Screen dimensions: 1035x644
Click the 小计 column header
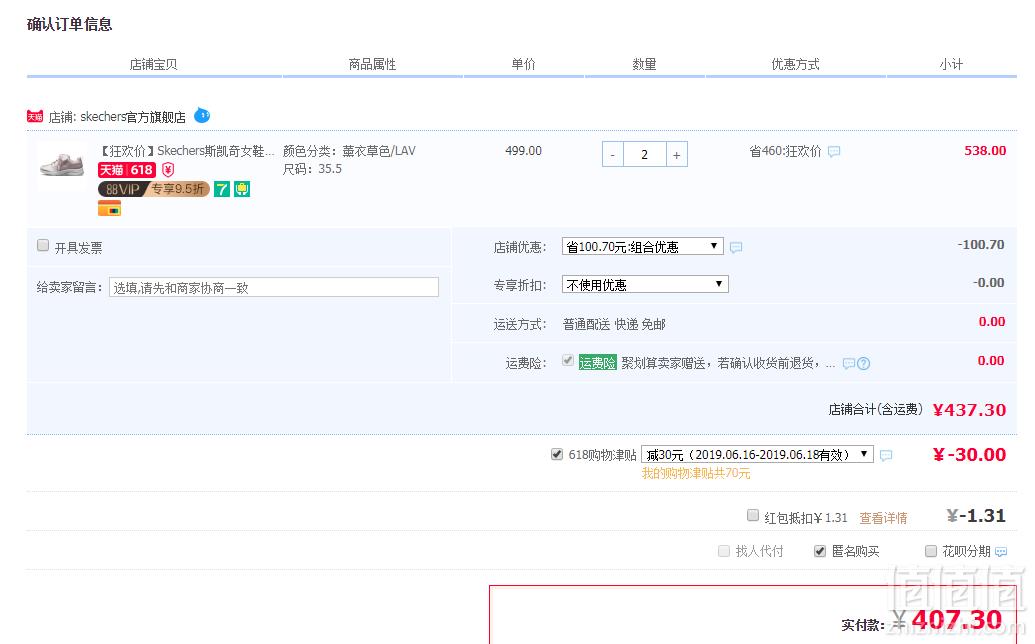(x=951, y=64)
